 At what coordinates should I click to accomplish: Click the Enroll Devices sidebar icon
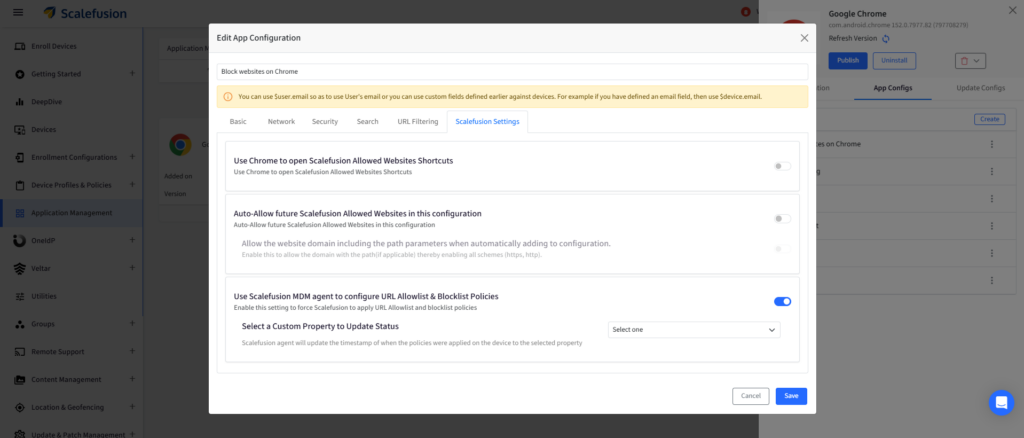pos(20,46)
